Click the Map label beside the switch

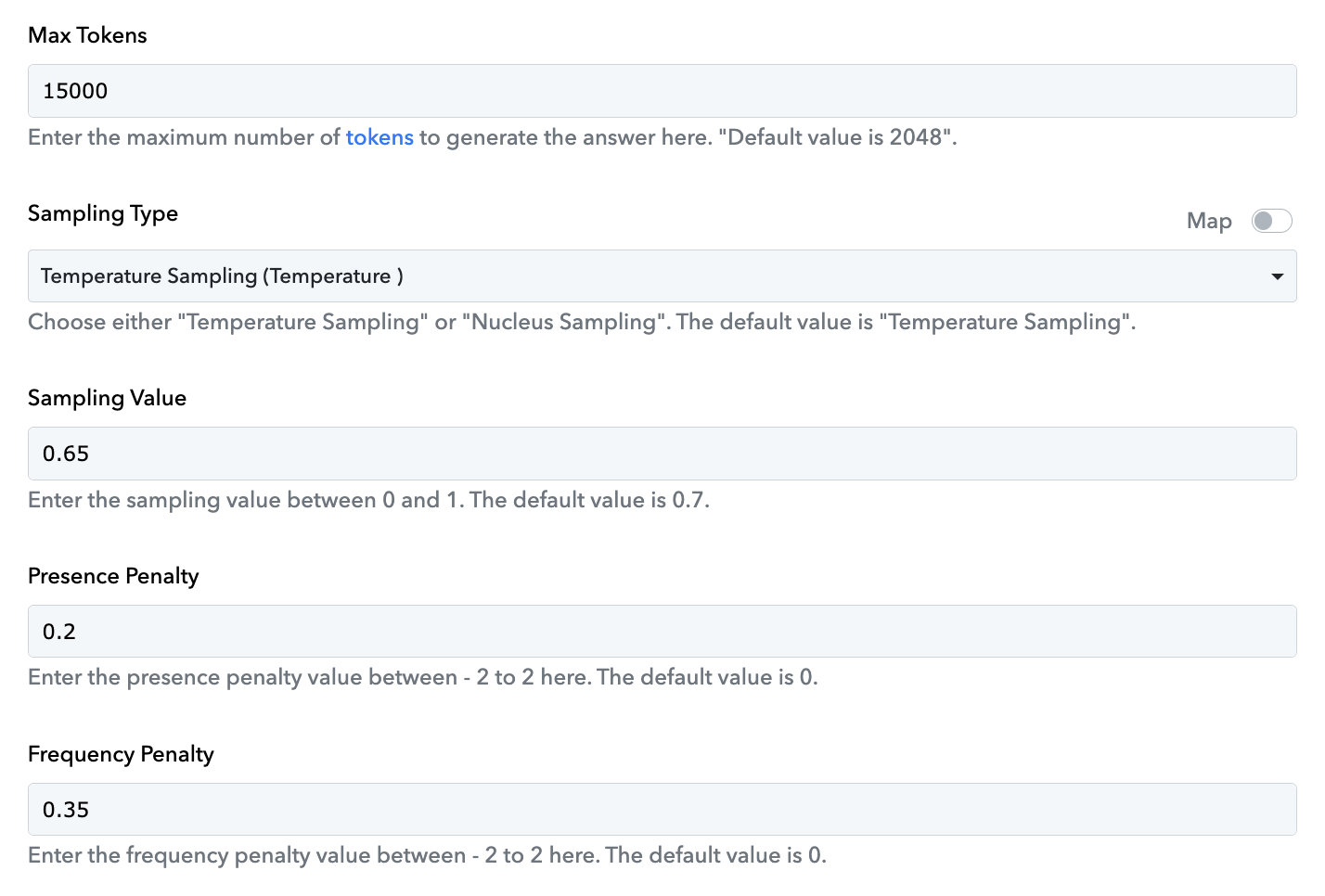(1209, 221)
